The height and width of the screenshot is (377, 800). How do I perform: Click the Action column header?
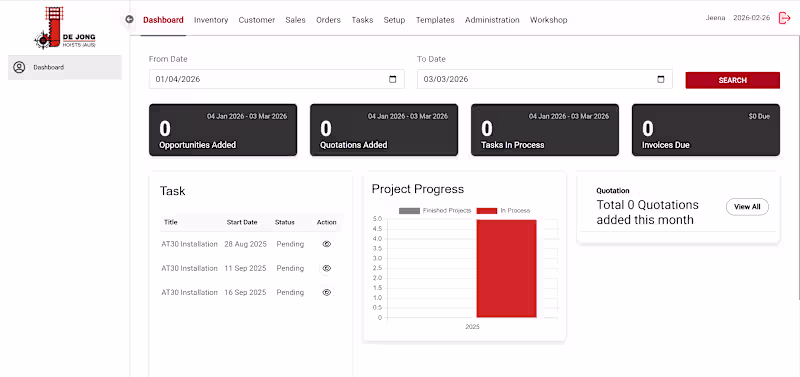coord(327,222)
